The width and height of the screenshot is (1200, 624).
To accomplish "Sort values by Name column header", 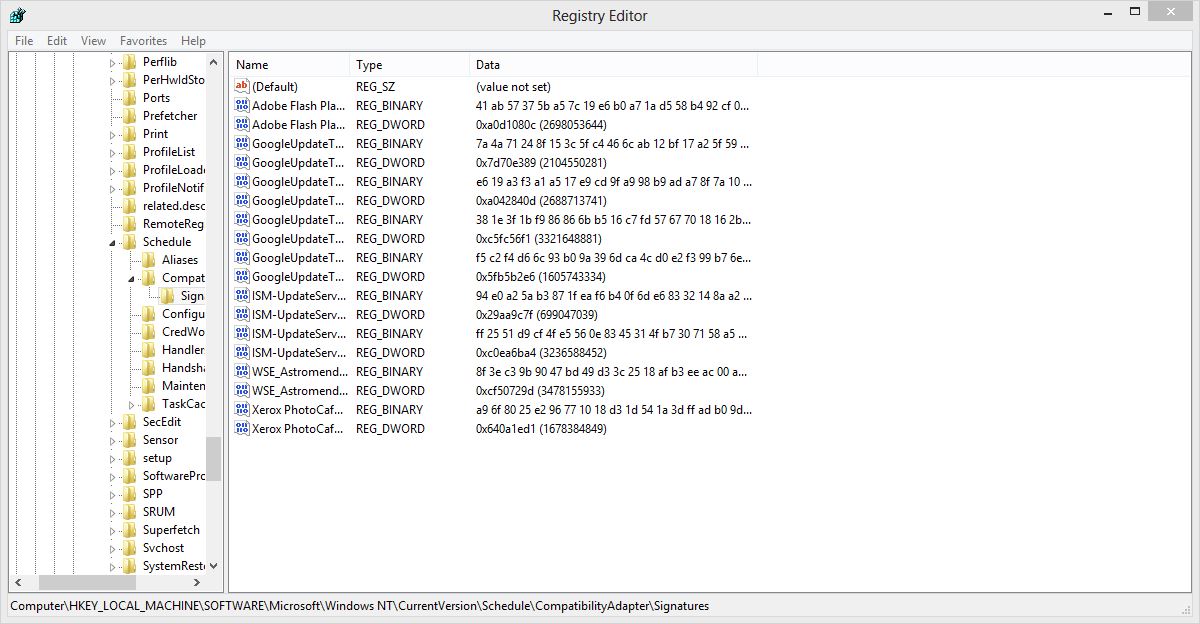I will [289, 65].
